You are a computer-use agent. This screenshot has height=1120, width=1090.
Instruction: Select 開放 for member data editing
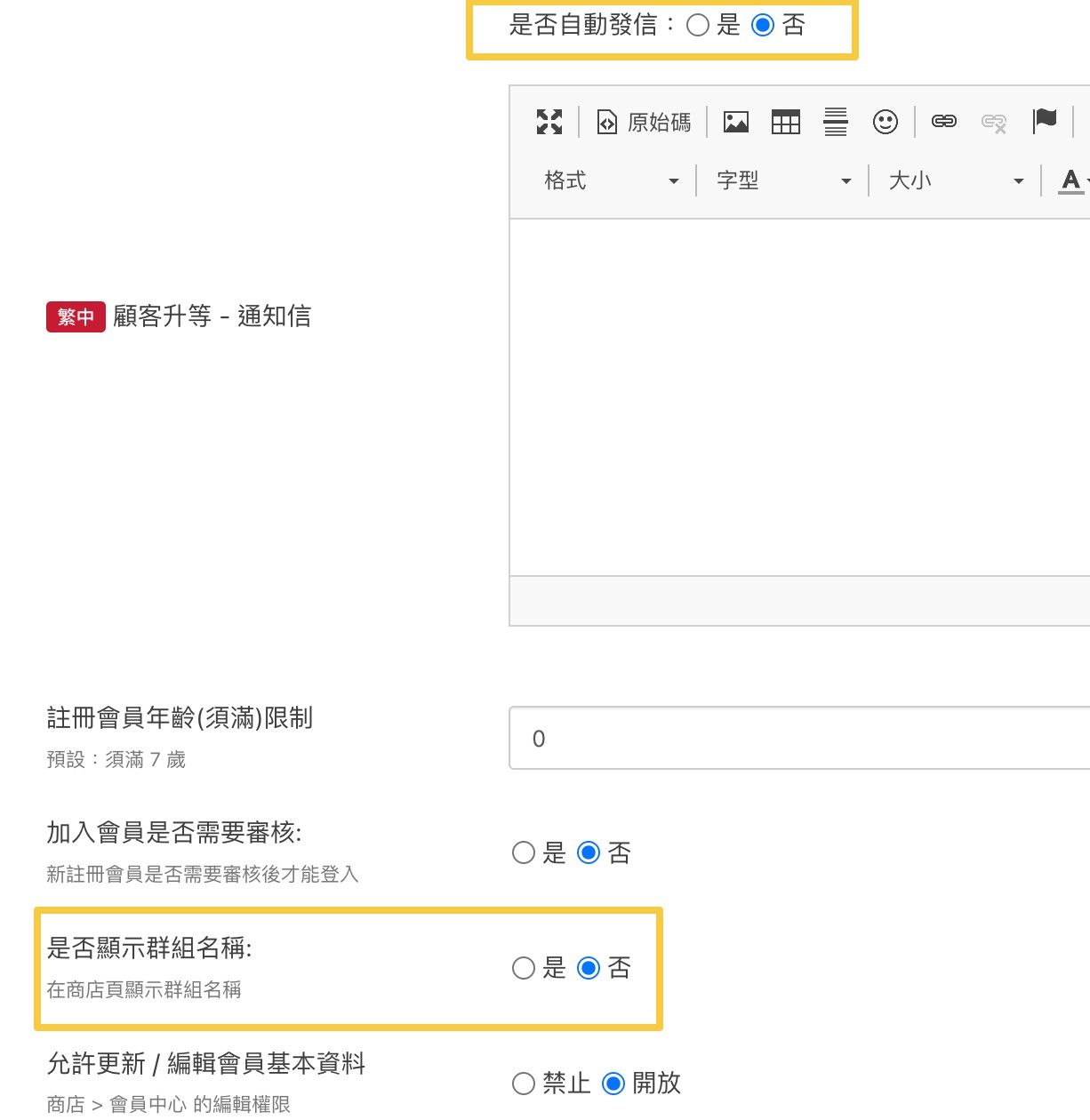[x=613, y=1084]
